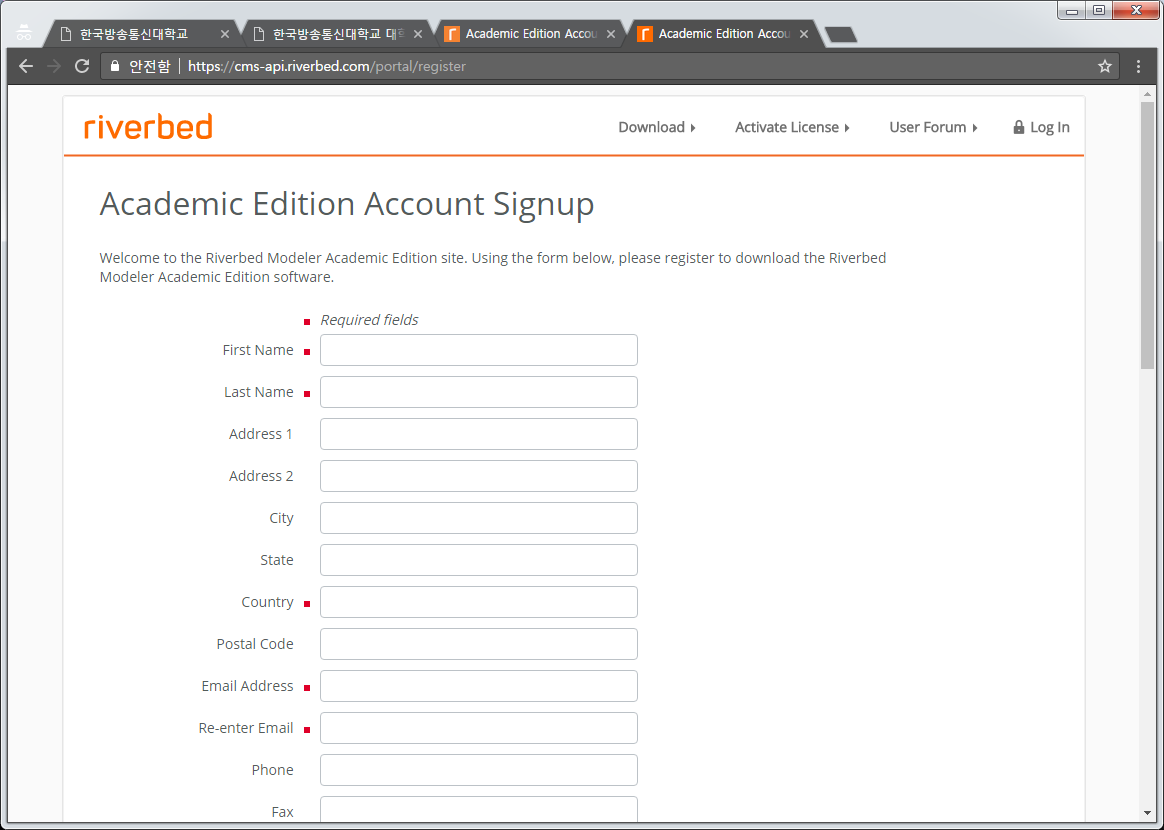Close the 한국방송통신대학교 대학 tab
The width and height of the screenshot is (1164, 830).
pos(418,34)
